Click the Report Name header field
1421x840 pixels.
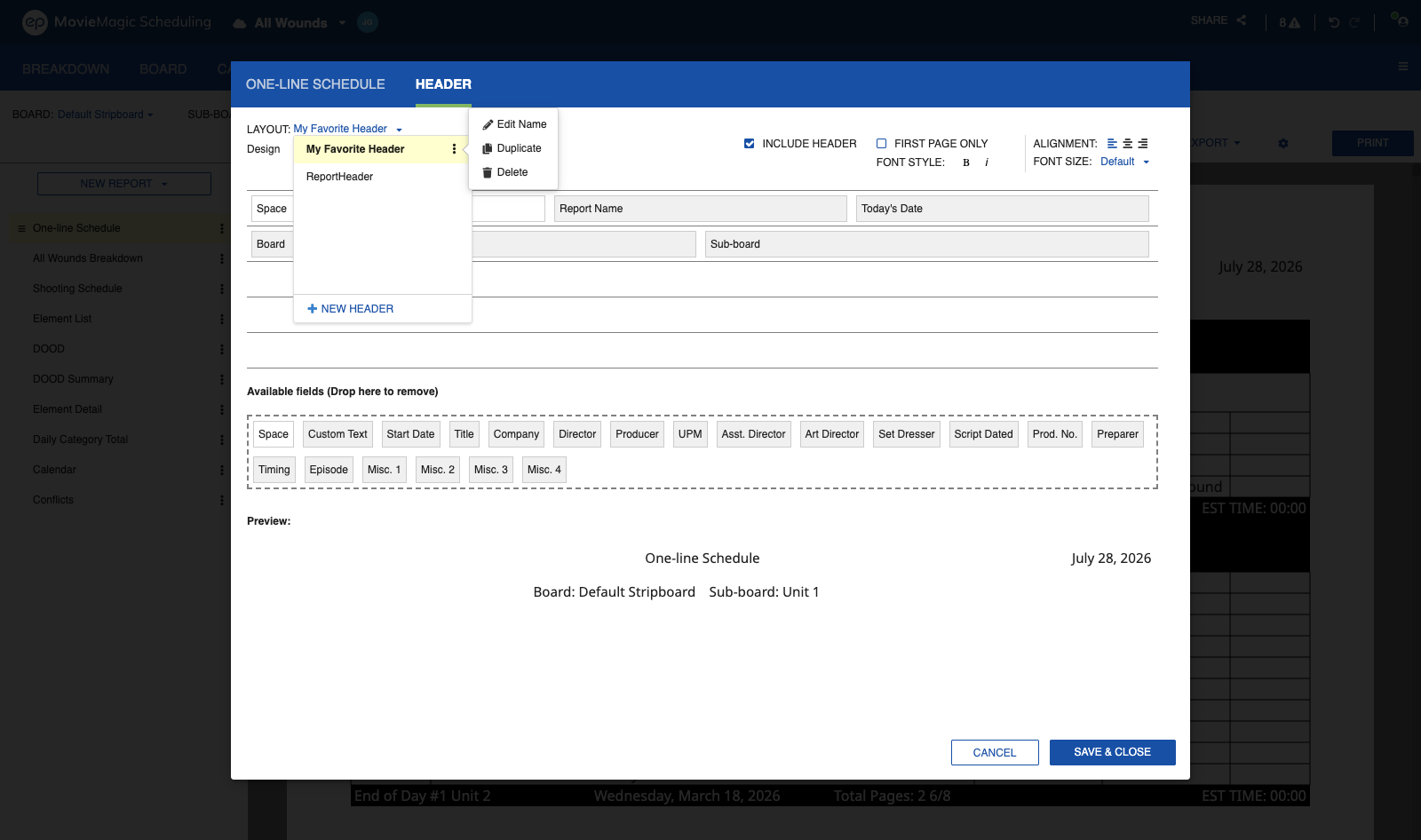click(x=700, y=209)
